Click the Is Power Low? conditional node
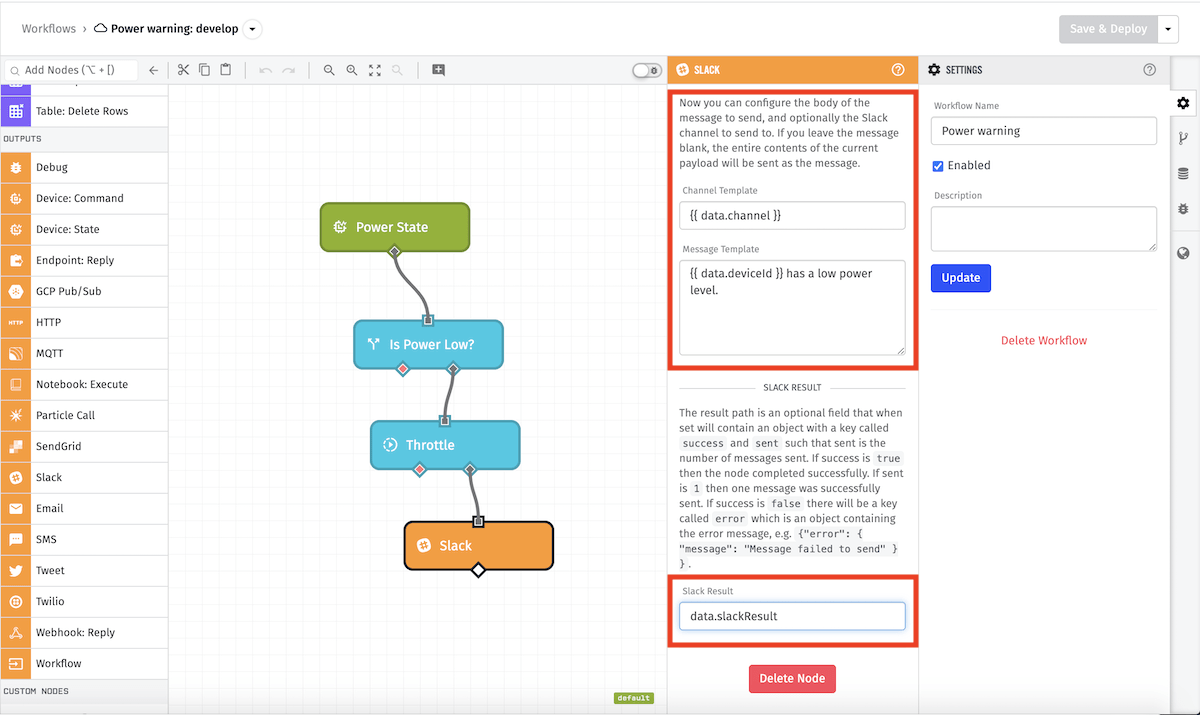The height and width of the screenshot is (715, 1200). [428, 345]
